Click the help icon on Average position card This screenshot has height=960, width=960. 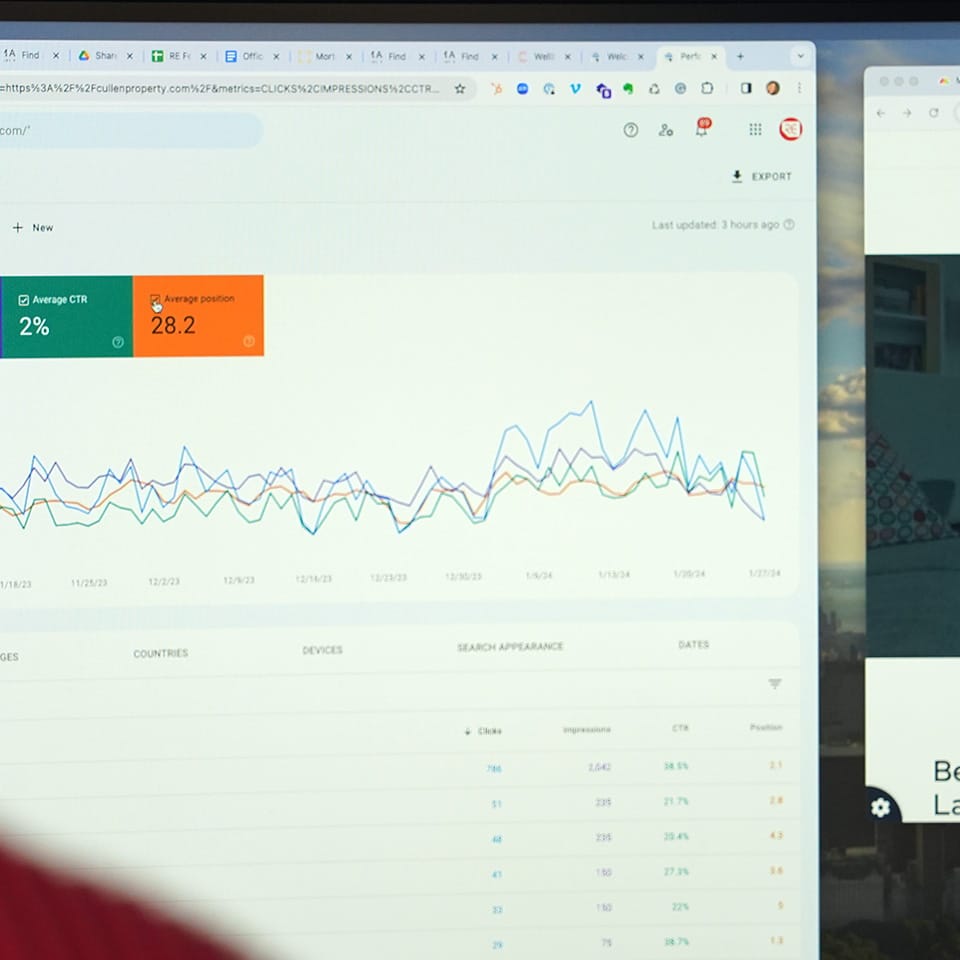(249, 341)
